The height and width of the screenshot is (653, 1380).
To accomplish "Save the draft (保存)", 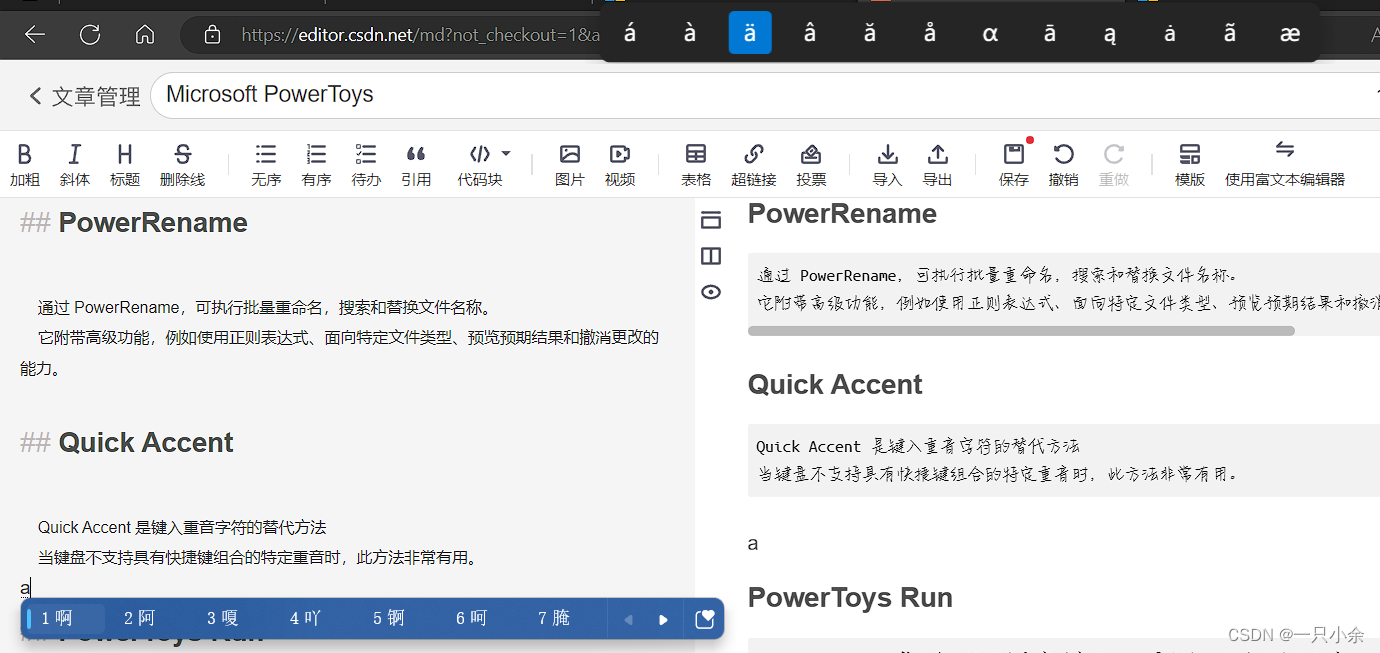I will tap(1014, 165).
